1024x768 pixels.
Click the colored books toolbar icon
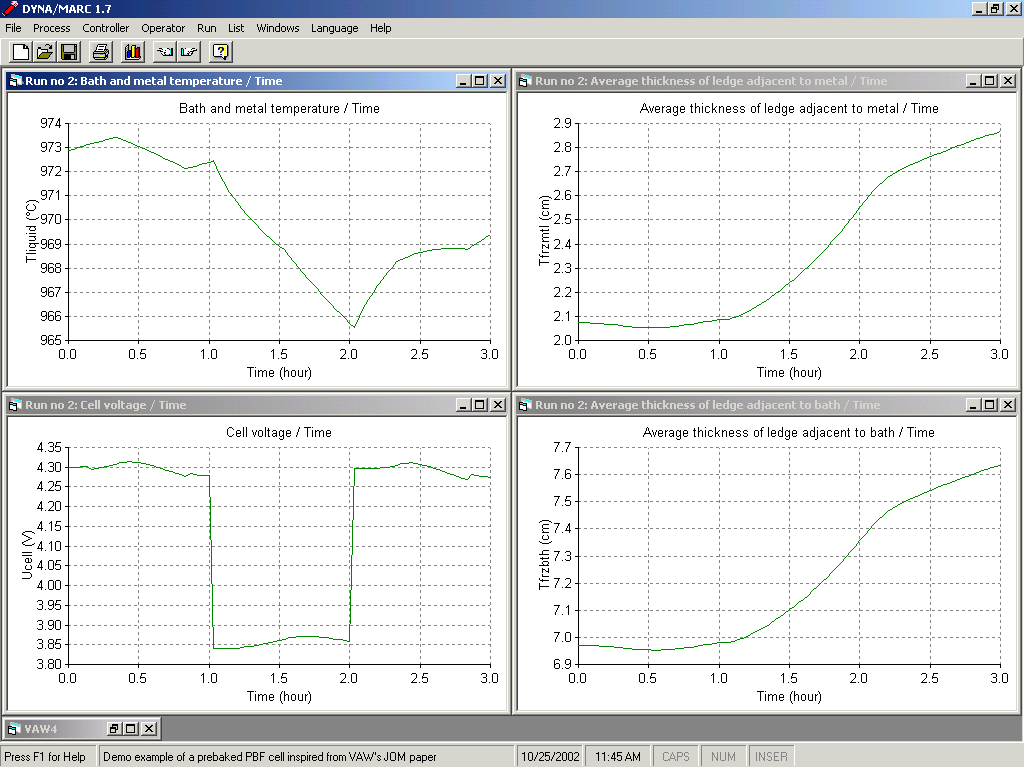pyautogui.click(x=132, y=51)
